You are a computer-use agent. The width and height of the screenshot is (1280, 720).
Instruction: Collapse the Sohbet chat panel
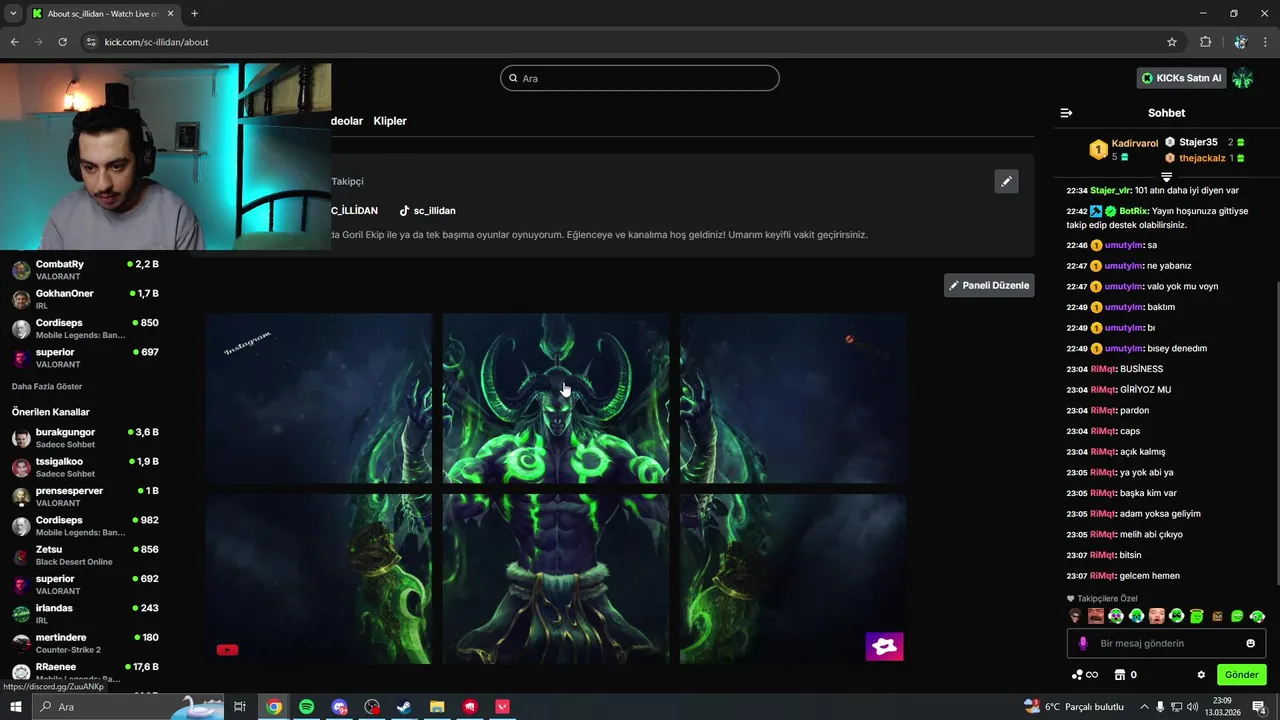tap(1066, 113)
